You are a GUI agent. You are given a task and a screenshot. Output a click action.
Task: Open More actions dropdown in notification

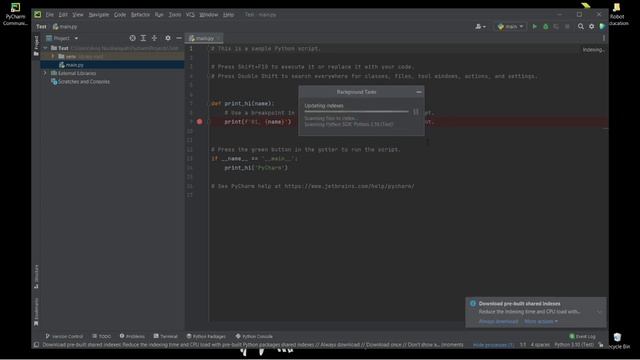pos(541,322)
